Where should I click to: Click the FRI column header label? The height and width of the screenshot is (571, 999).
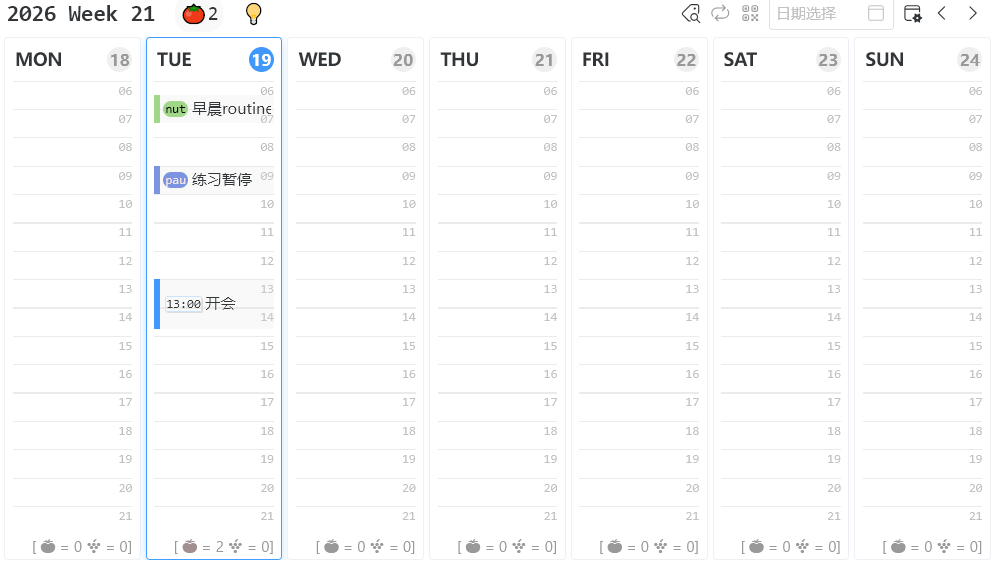(596, 60)
